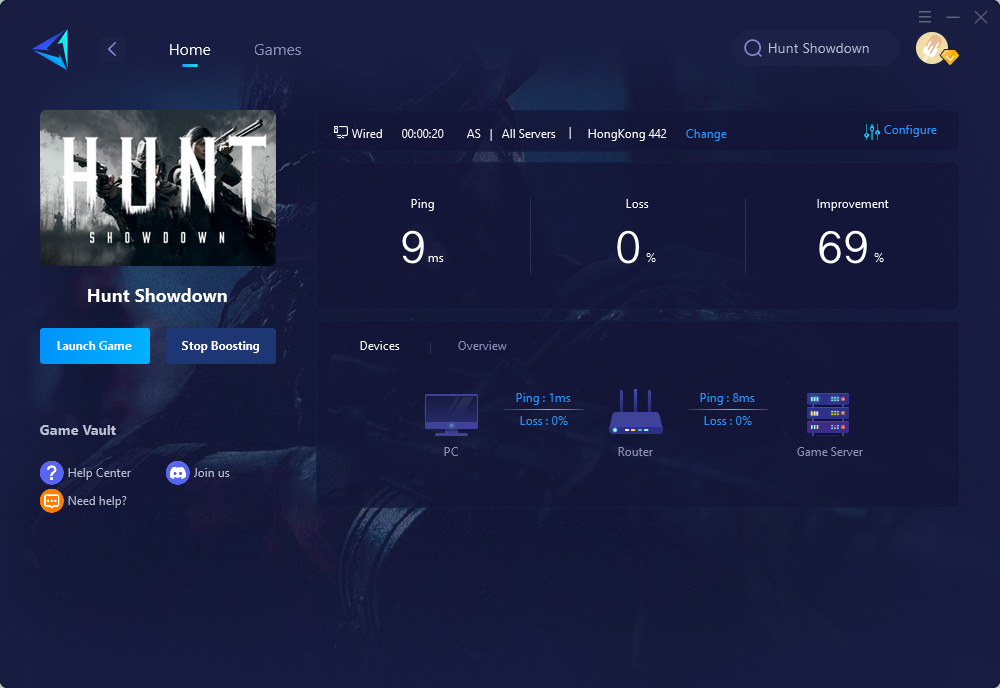Image resolution: width=1000 pixels, height=688 pixels.
Task: Stop Boosting the game
Action: (x=221, y=346)
